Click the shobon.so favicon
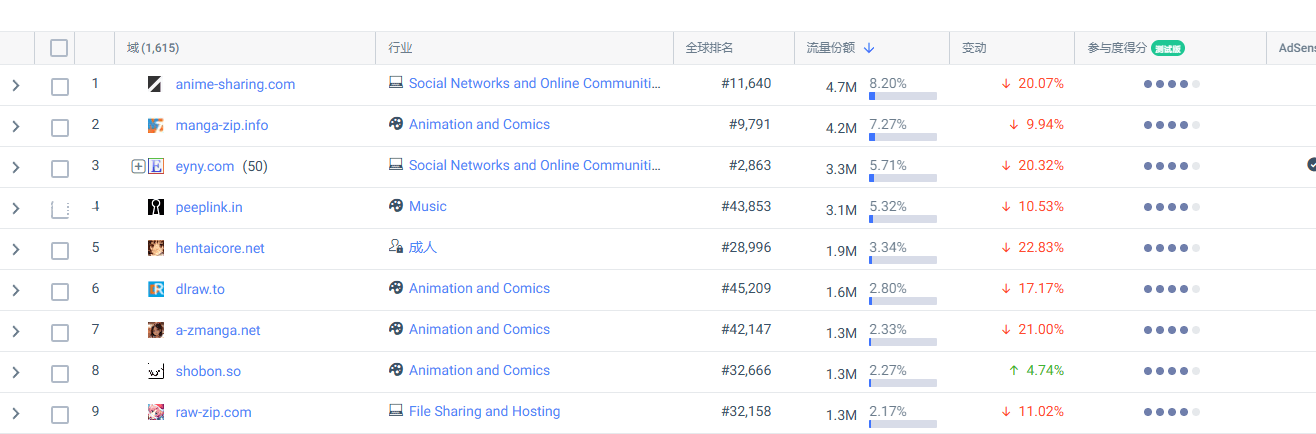Image resolution: width=1316 pixels, height=434 pixels. coord(155,371)
